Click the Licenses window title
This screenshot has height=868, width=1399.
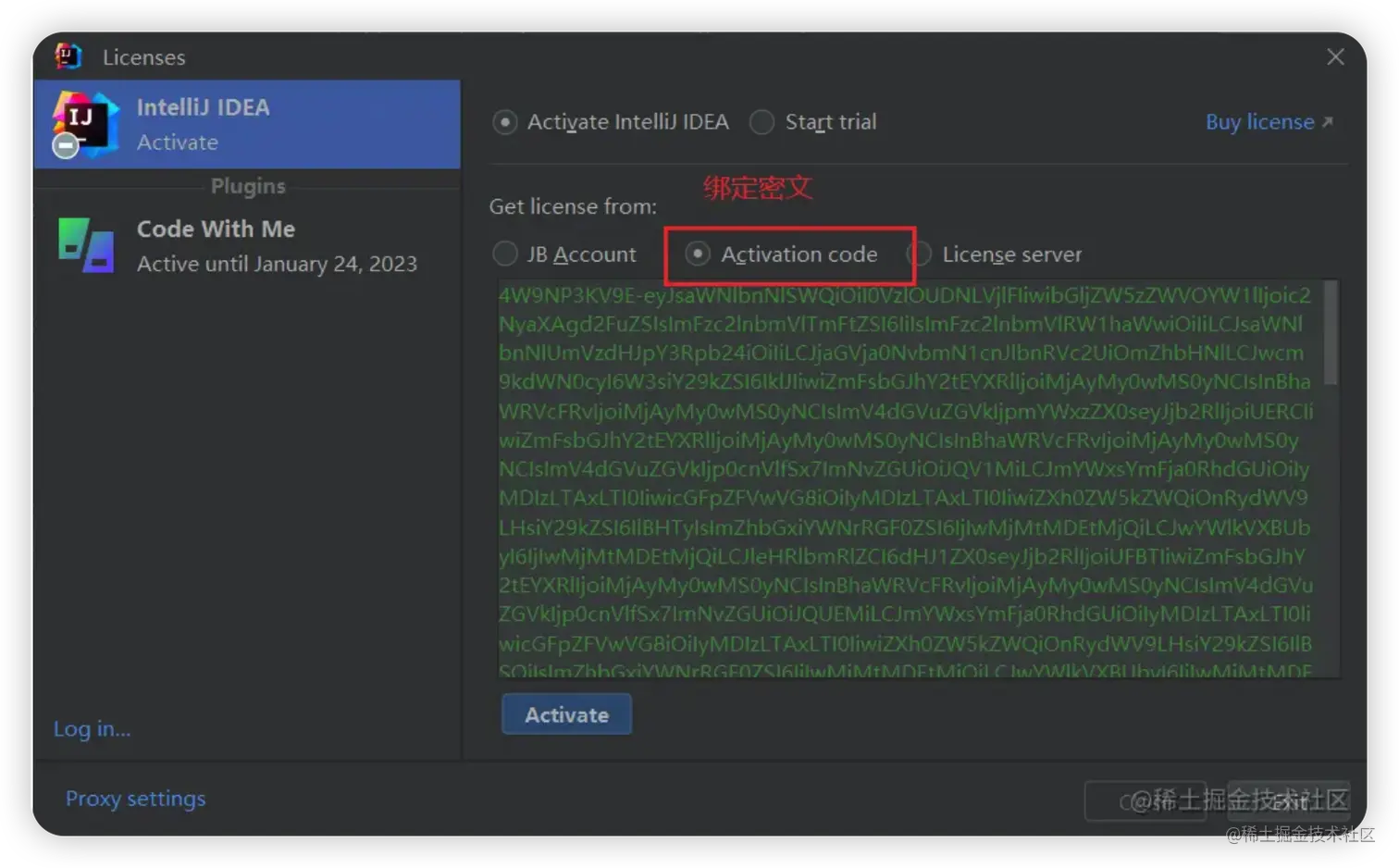pos(143,57)
